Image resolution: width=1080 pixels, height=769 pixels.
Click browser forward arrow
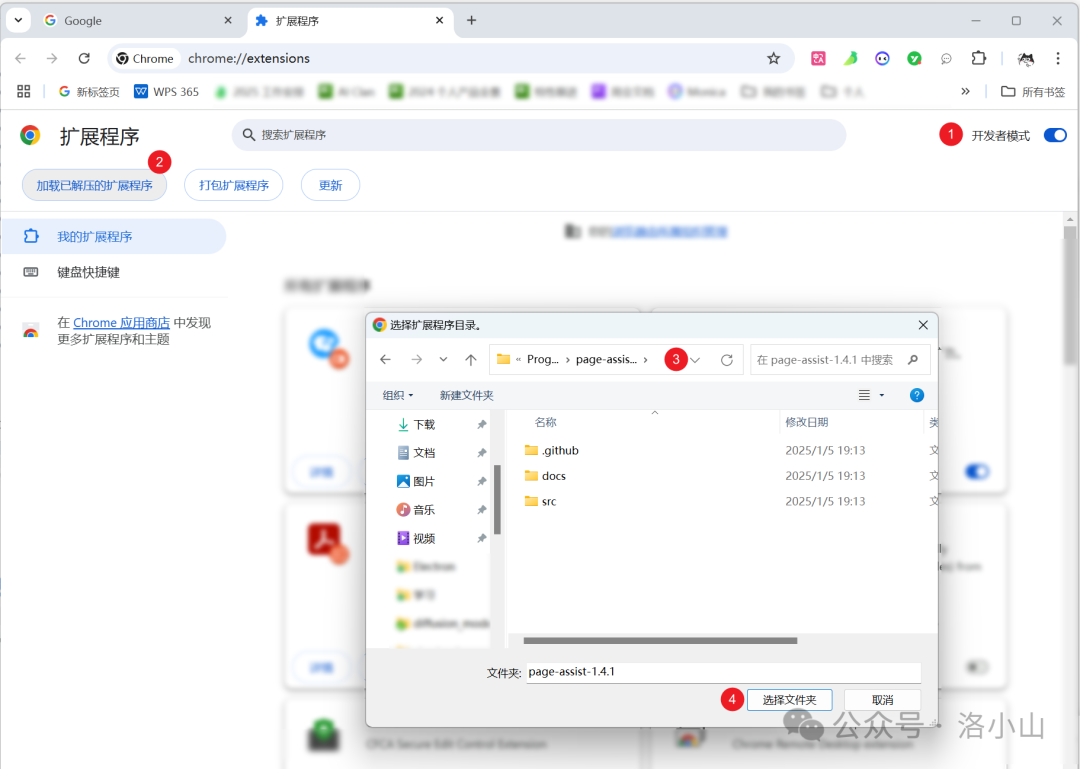(x=52, y=59)
